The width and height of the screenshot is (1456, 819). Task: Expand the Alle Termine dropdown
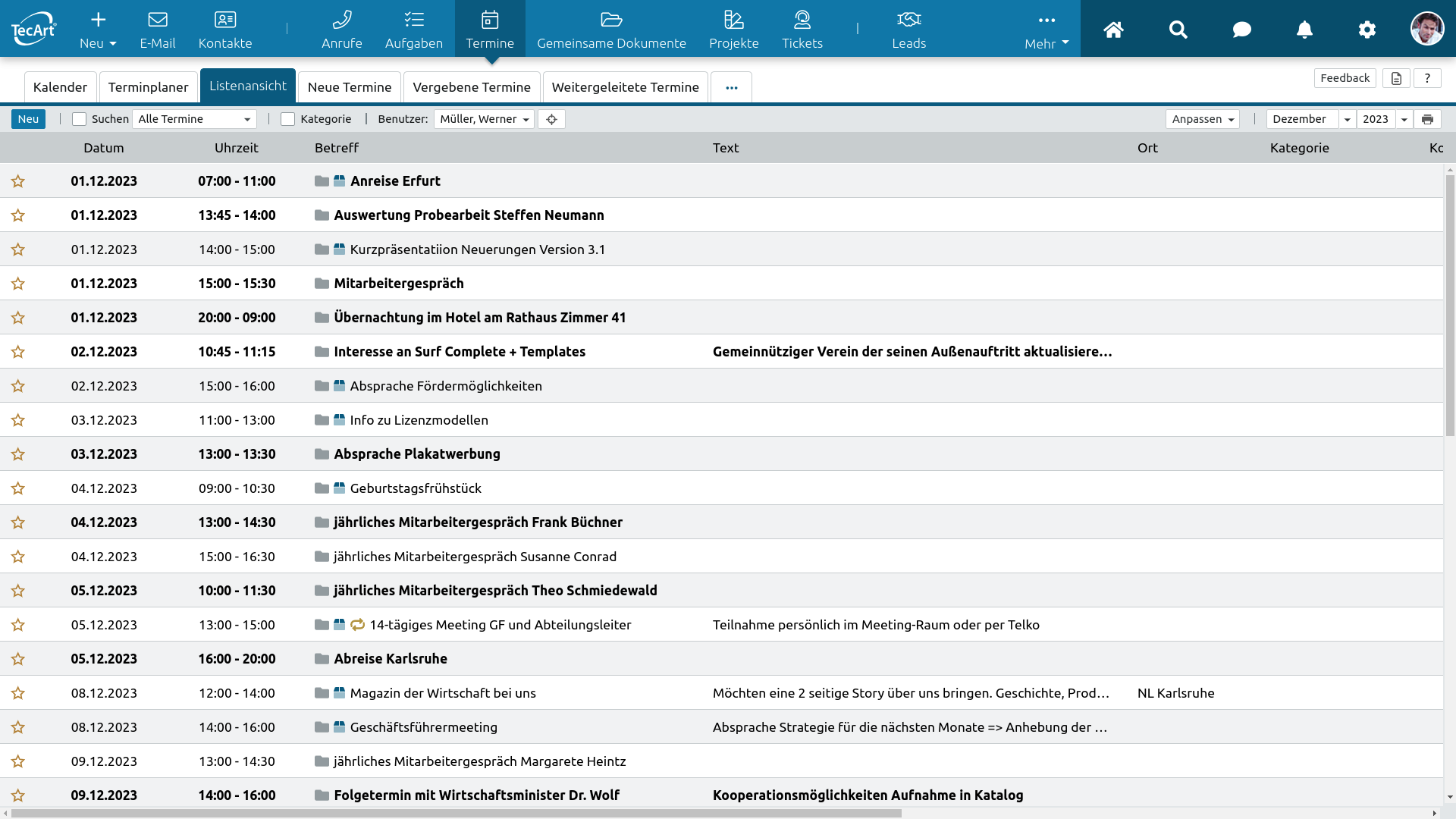click(194, 119)
